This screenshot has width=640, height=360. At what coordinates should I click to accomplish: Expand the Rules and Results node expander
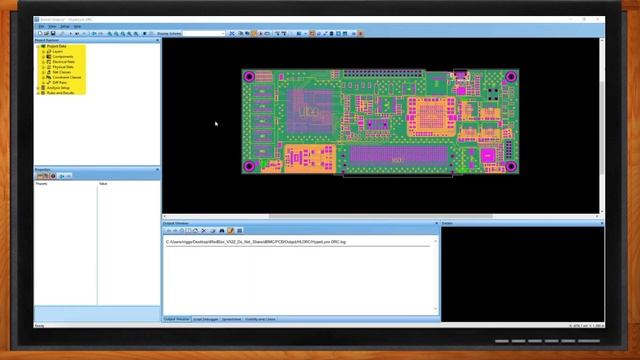point(38,93)
